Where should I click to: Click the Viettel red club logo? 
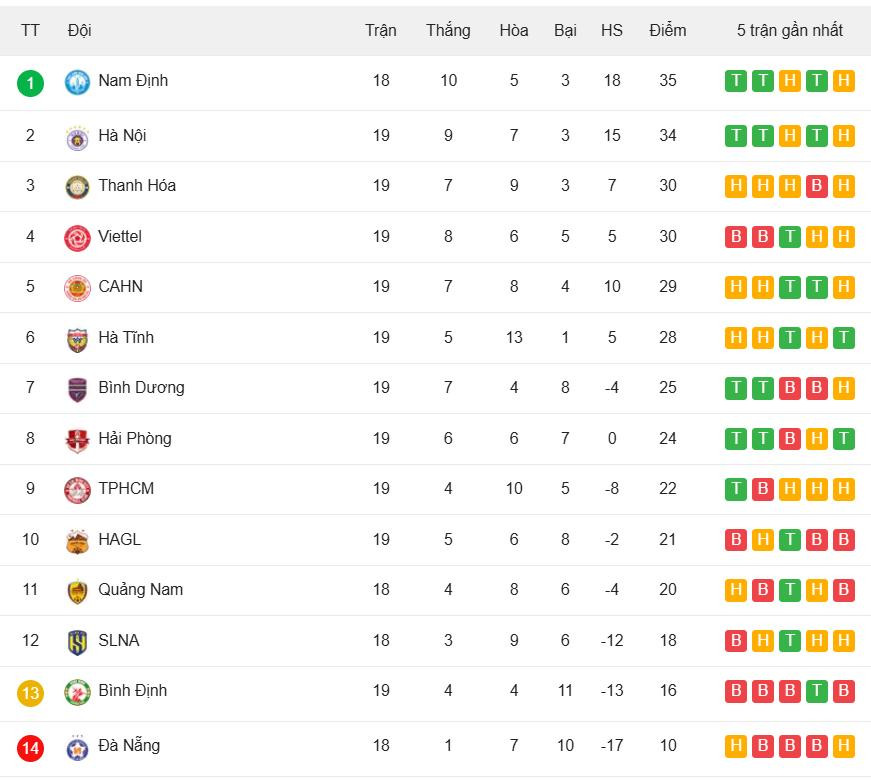(x=77, y=238)
